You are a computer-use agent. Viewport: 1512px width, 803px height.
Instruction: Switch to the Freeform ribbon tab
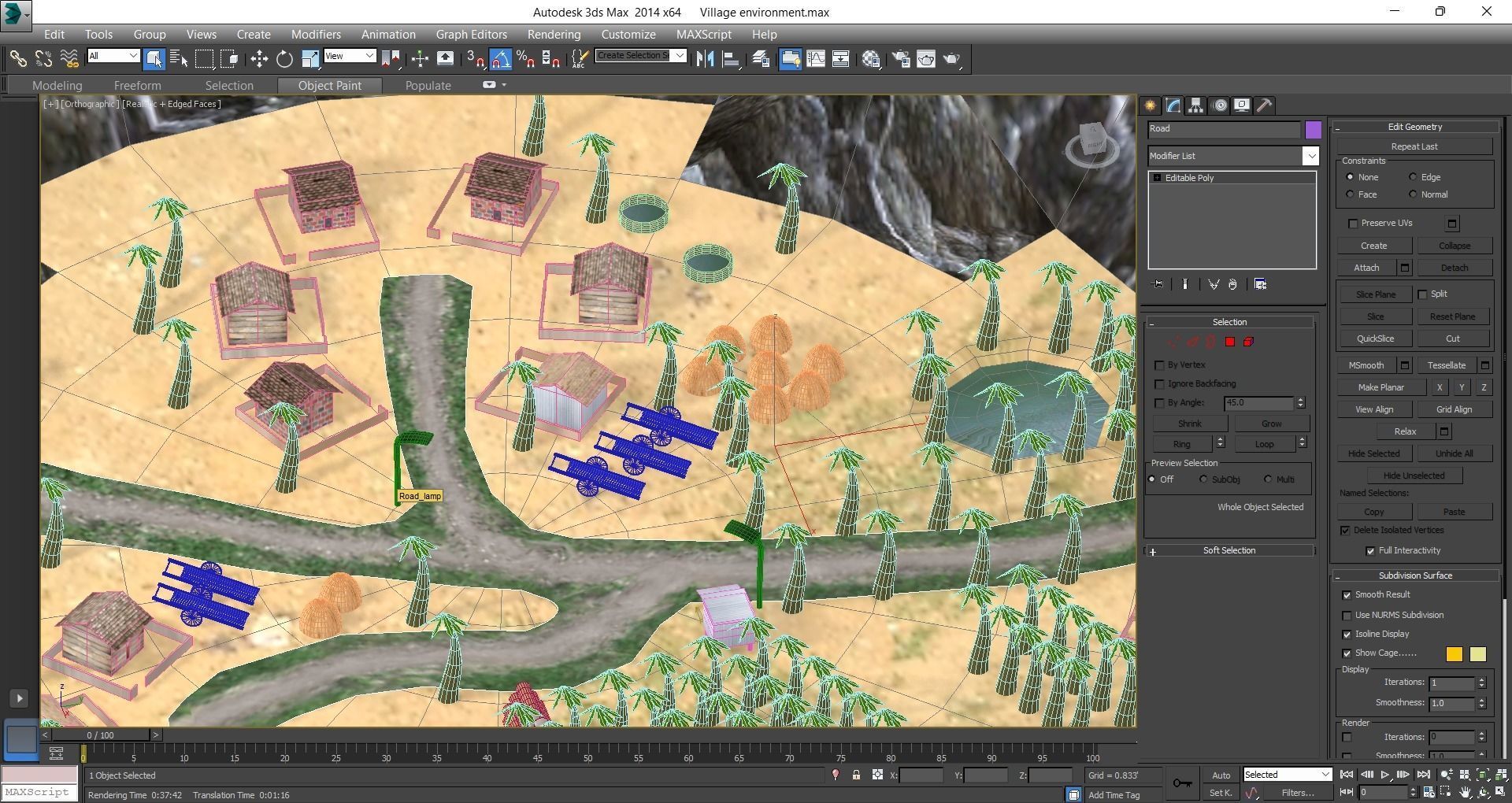point(137,86)
